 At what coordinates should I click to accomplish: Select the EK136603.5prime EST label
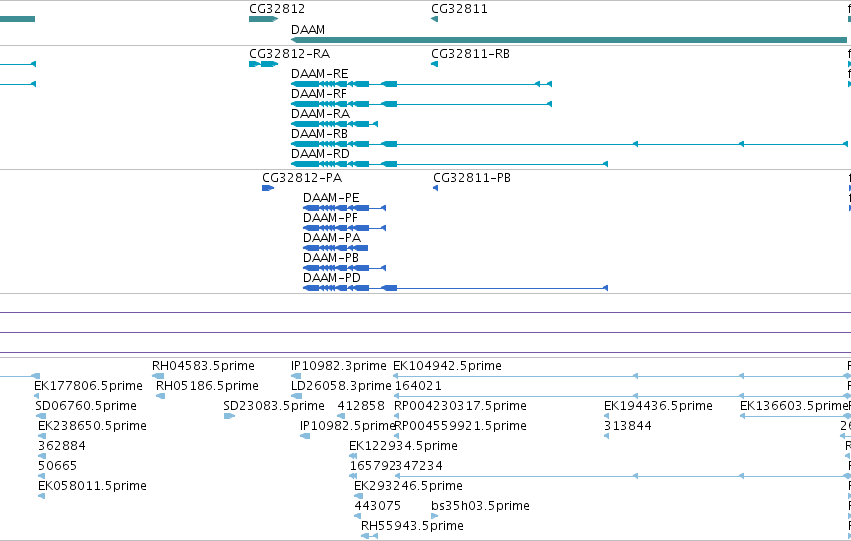pos(794,406)
